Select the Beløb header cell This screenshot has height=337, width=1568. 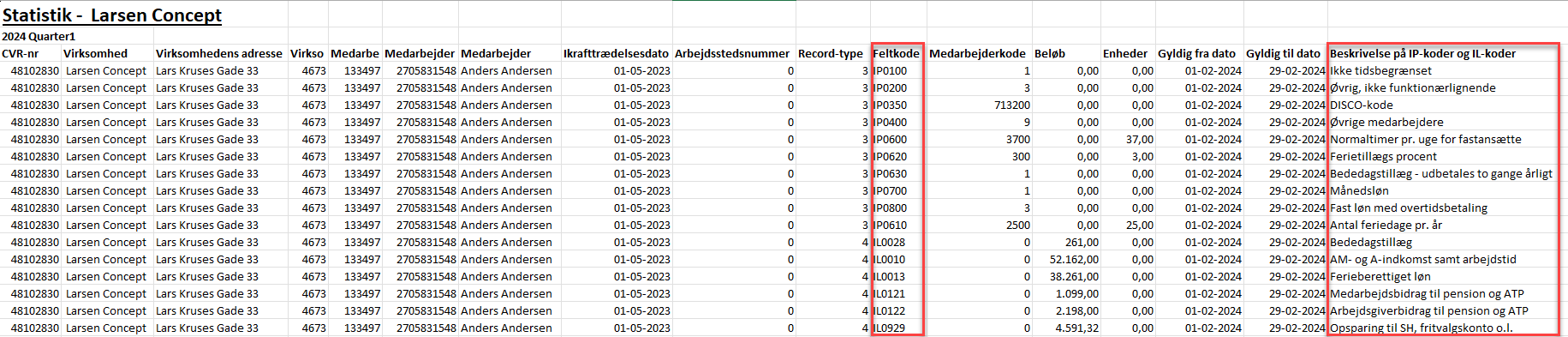(x=1050, y=53)
